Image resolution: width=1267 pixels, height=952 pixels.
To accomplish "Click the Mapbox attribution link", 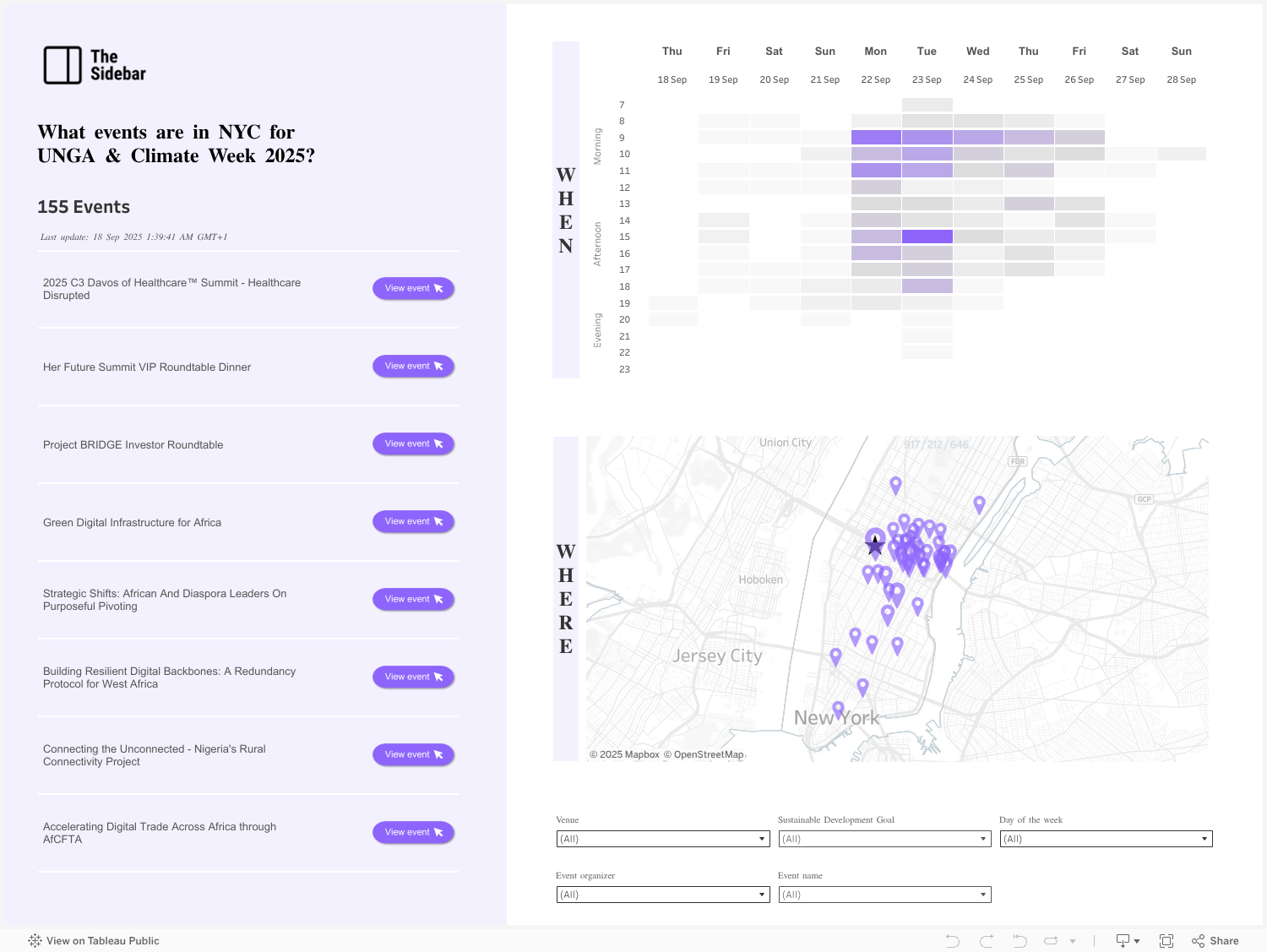I will pos(624,754).
